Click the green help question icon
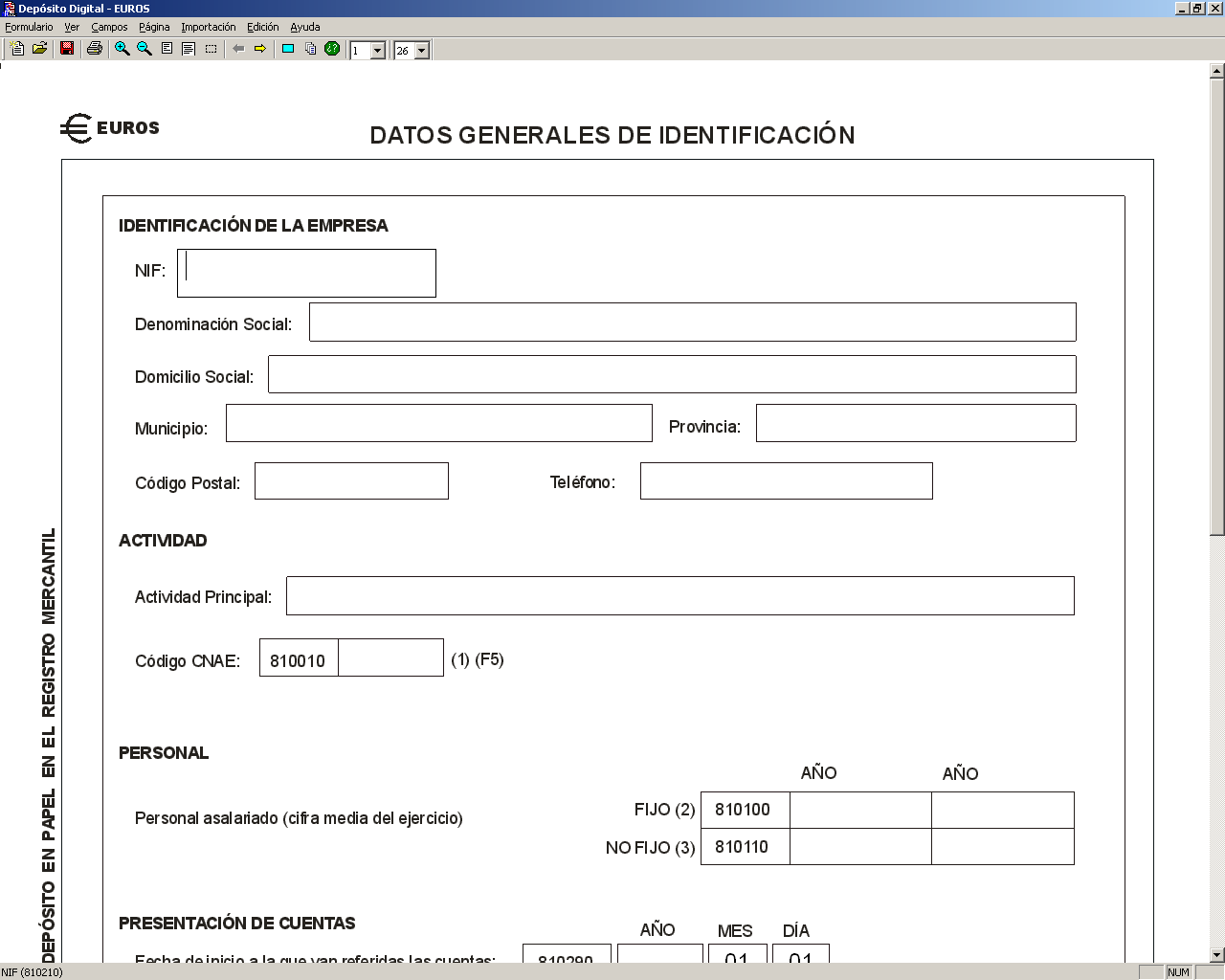1225x980 pixels. [332, 49]
